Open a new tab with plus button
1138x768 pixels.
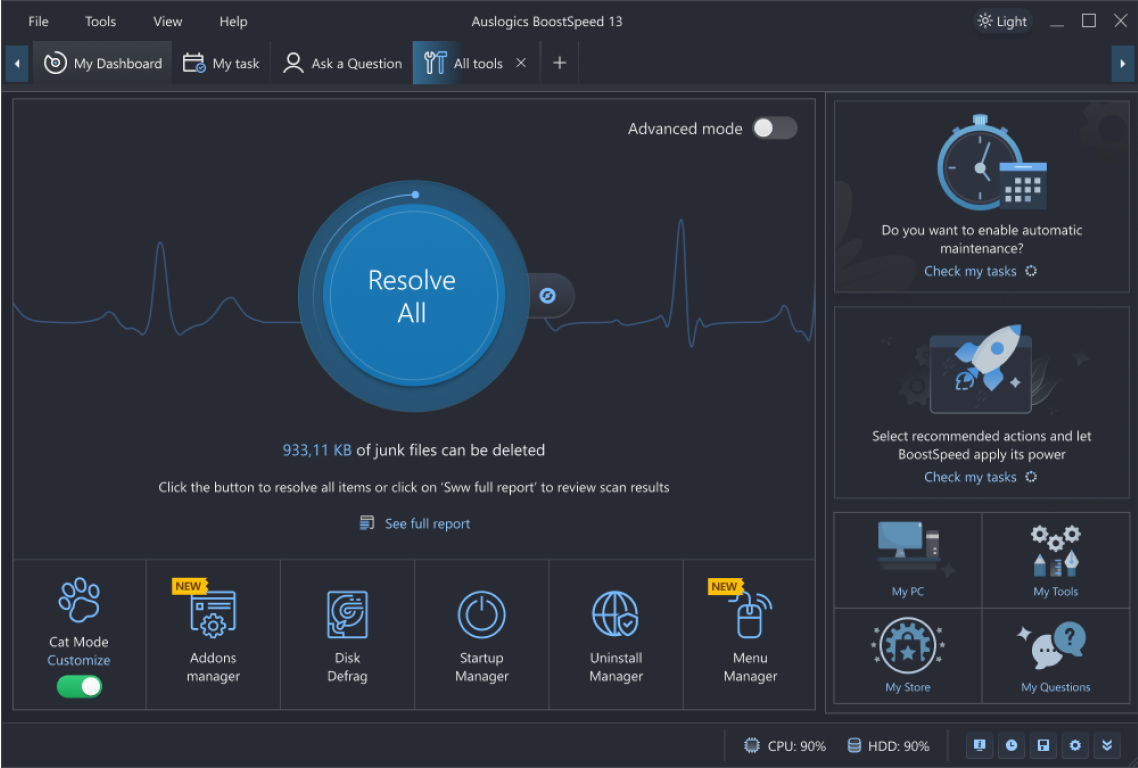click(559, 62)
